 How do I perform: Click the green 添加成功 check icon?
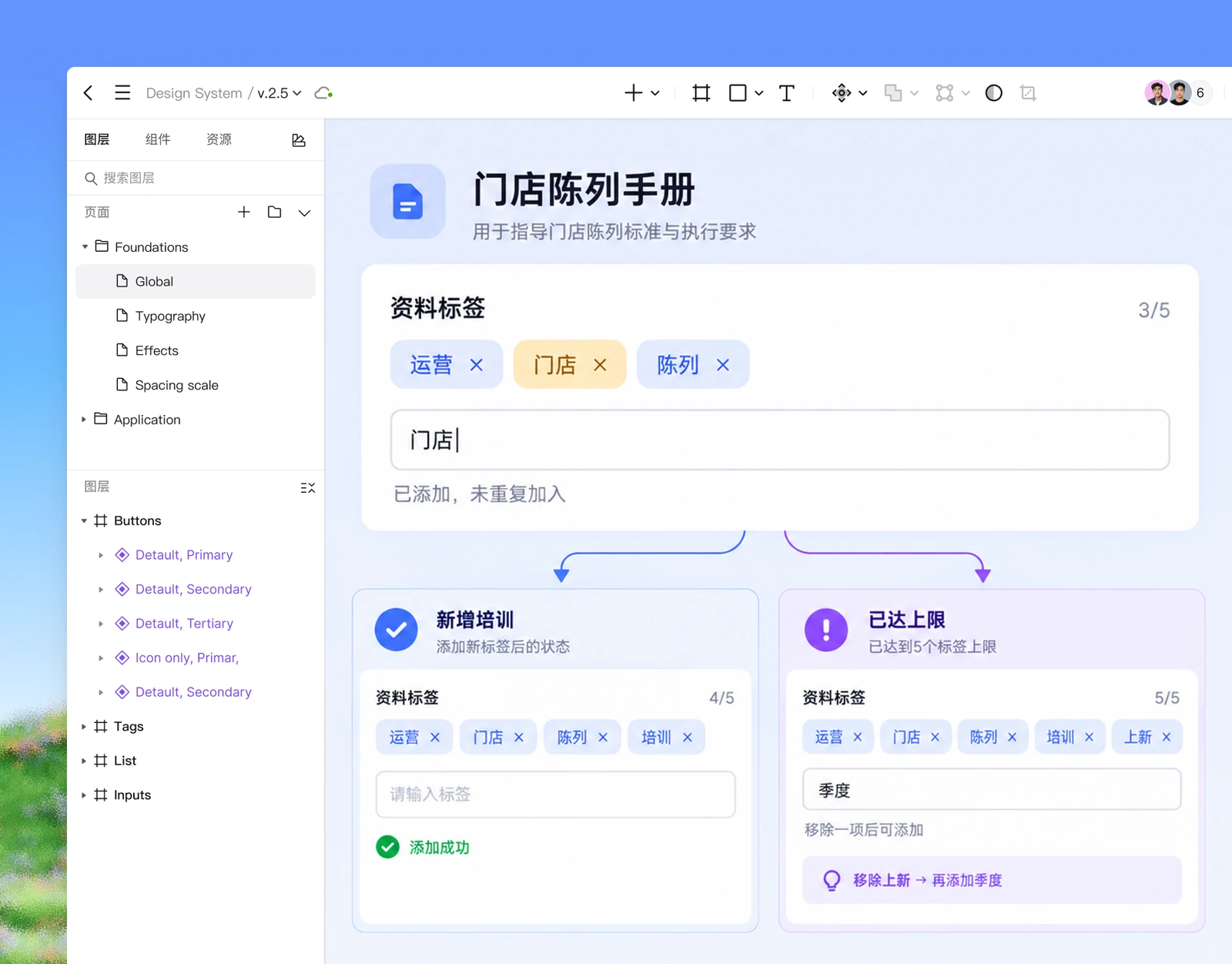click(x=388, y=847)
